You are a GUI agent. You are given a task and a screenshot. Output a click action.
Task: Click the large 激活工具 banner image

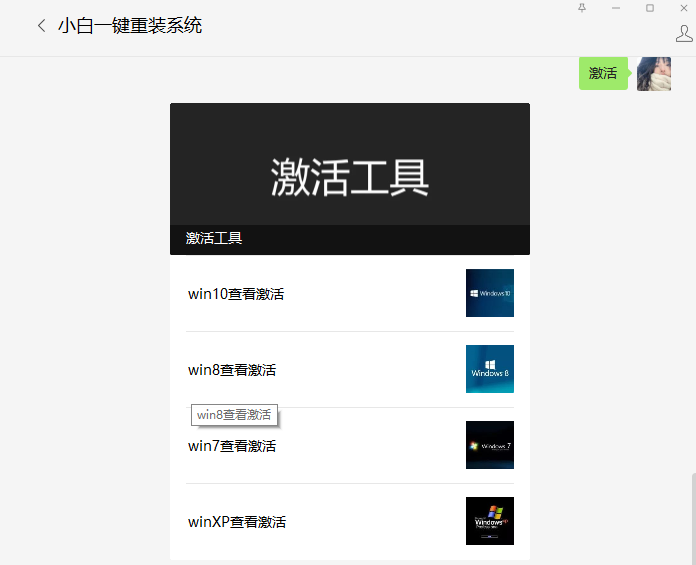[x=349, y=165]
